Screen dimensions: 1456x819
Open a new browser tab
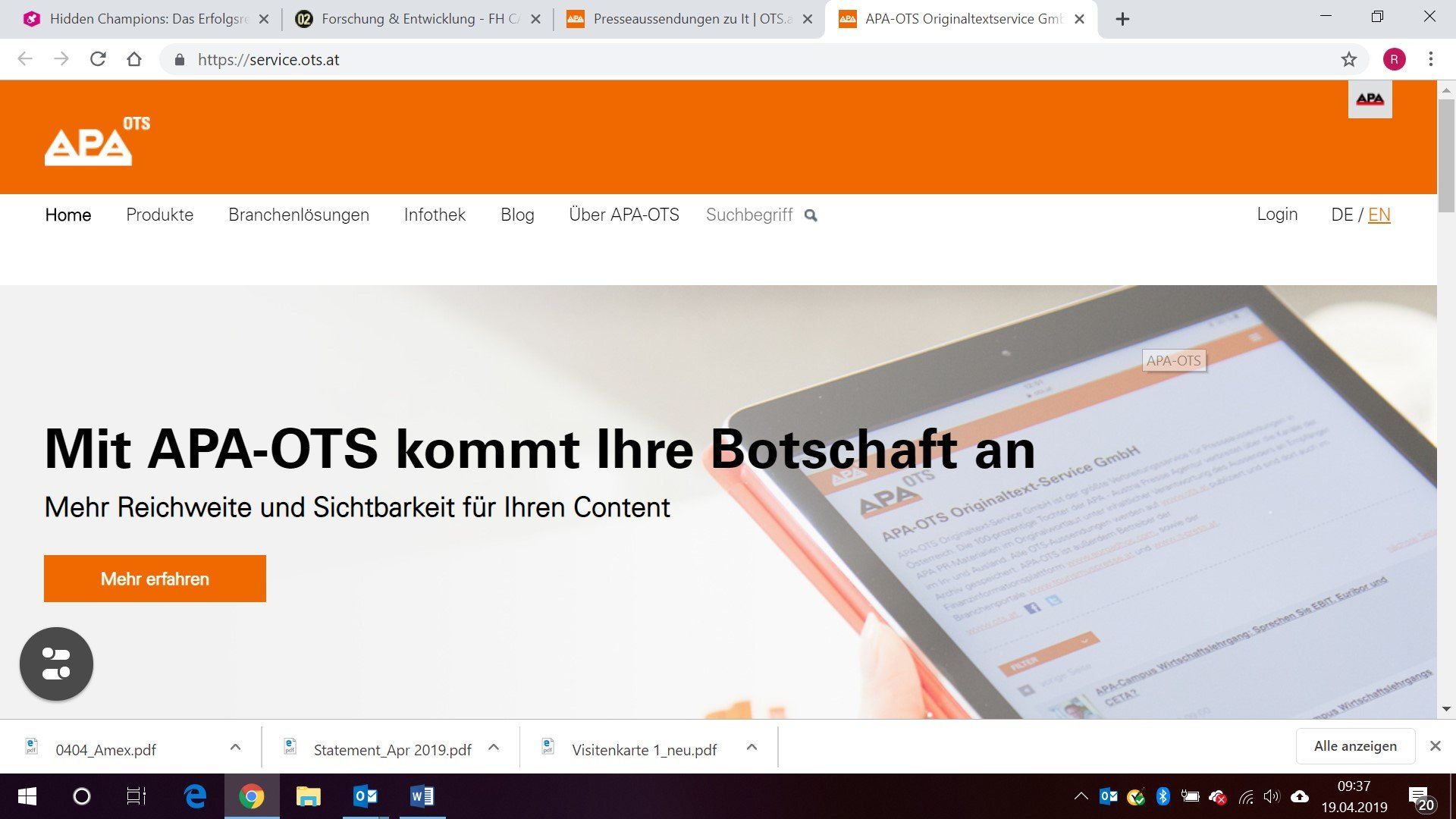coord(1123,19)
